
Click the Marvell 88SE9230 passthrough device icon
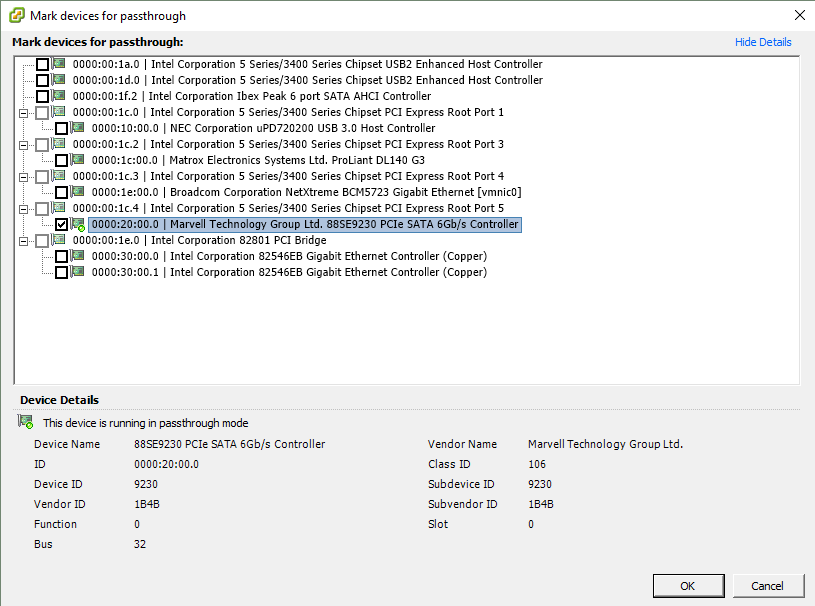pyautogui.click(x=78, y=224)
